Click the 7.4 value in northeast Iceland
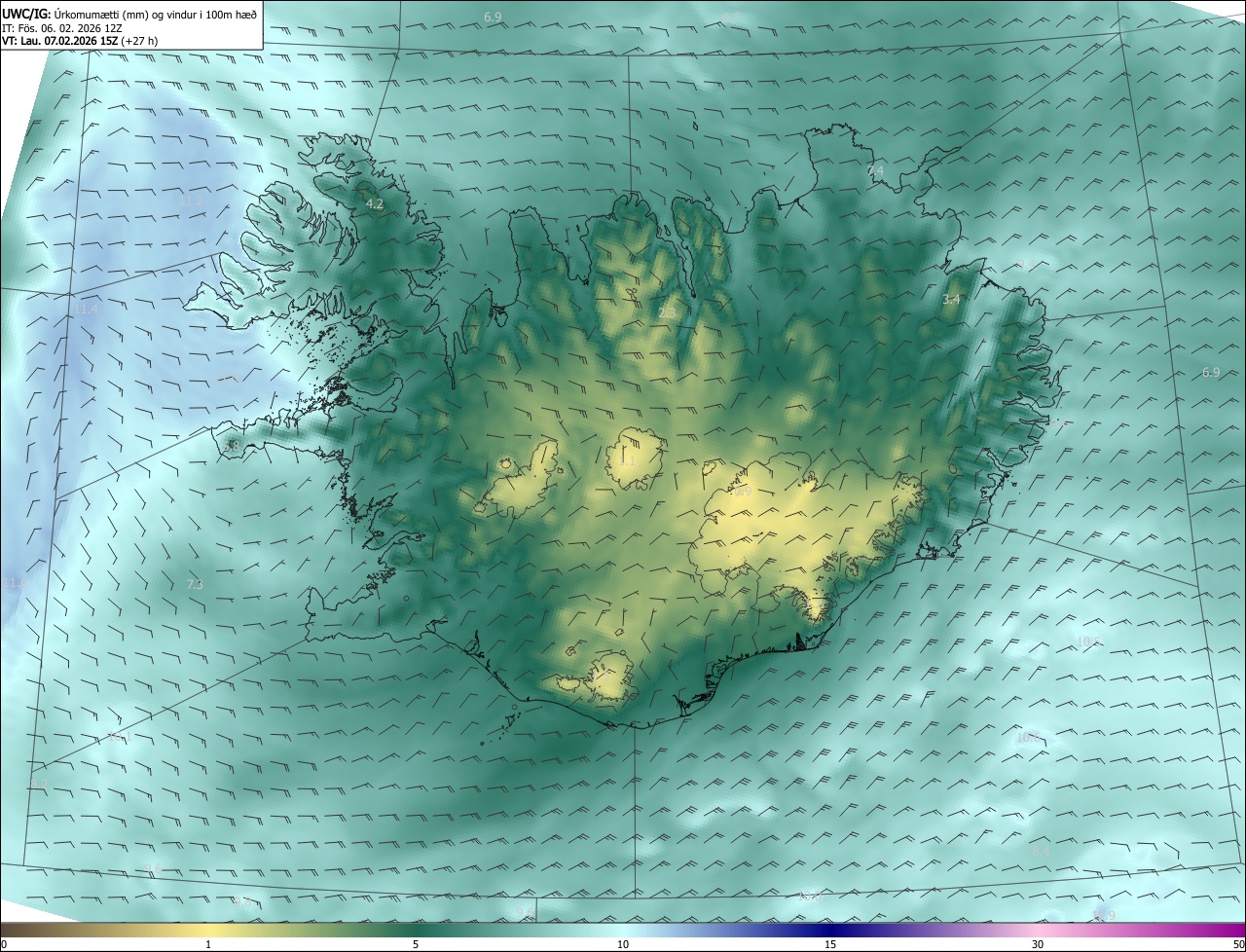Screen dimensions: 1246x952 click(x=875, y=170)
